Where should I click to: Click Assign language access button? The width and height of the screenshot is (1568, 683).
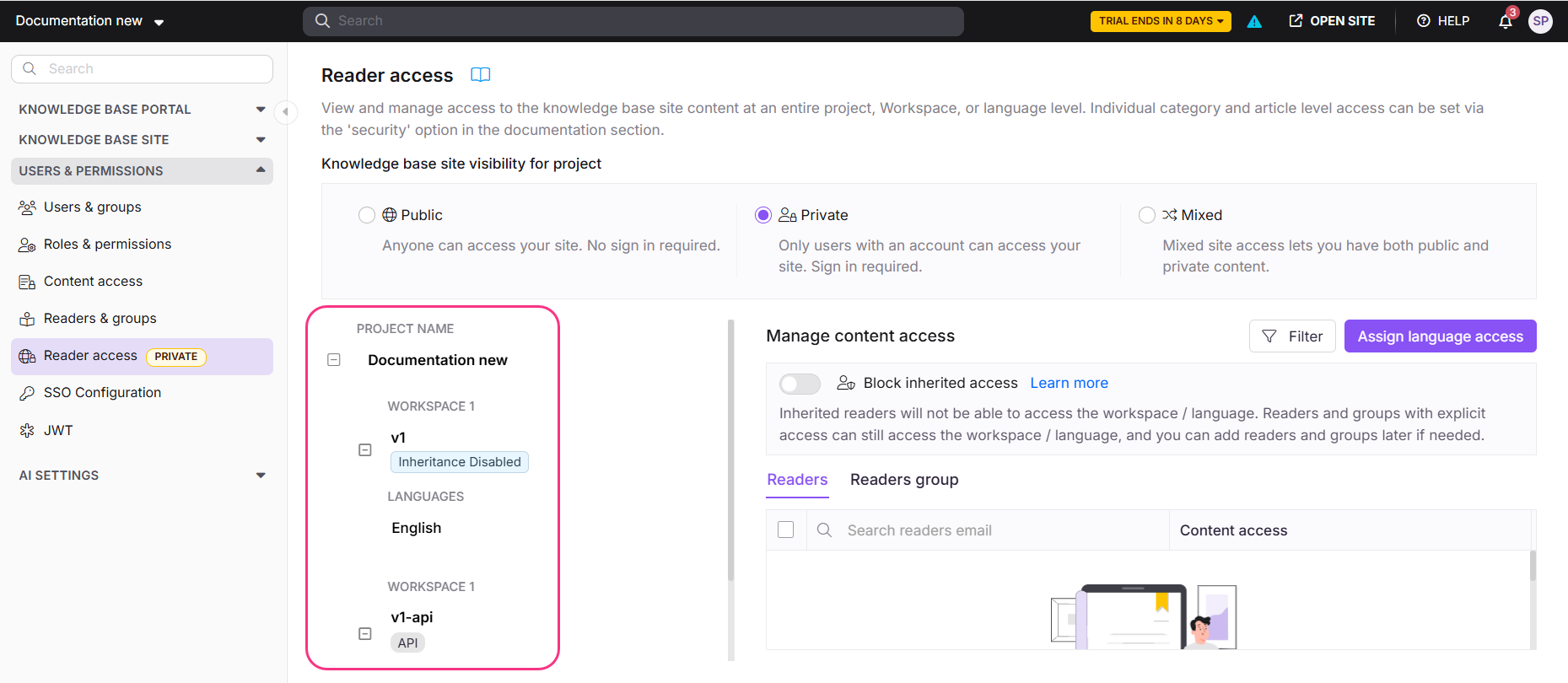click(x=1440, y=336)
